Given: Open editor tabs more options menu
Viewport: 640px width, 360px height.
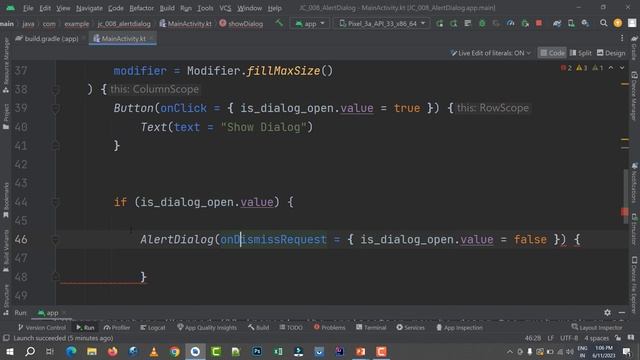Looking at the screenshot, I should pos(622,38).
